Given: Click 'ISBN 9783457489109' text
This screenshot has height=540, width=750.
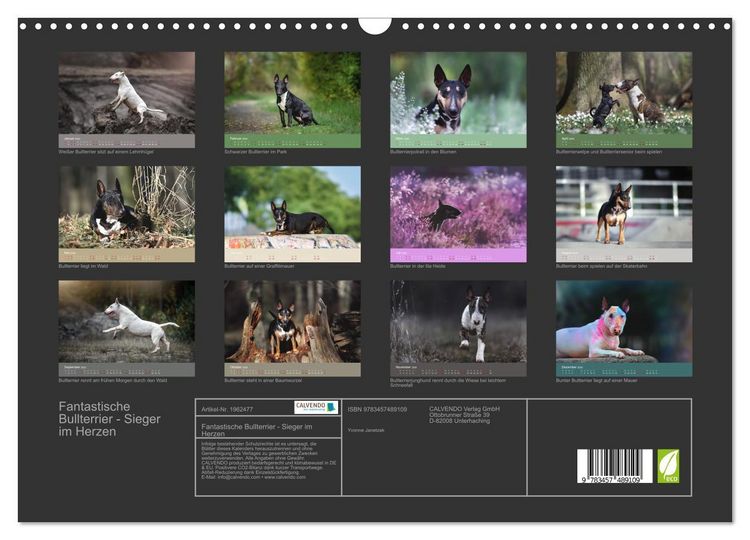Looking at the screenshot, I should (x=377, y=409).
